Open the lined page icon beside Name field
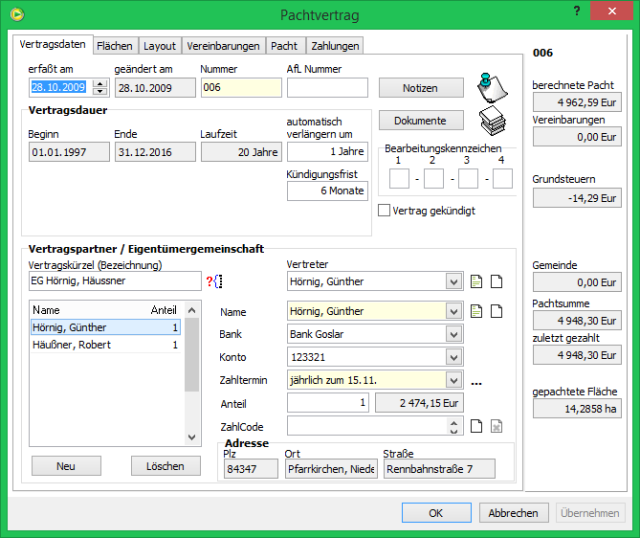 (477, 311)
